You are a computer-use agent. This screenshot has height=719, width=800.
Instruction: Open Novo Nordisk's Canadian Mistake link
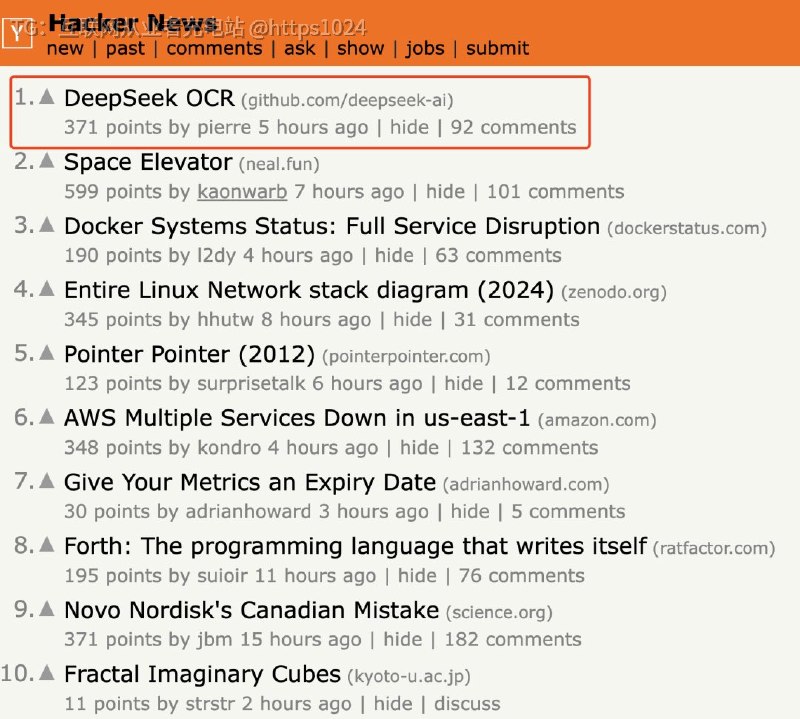252,610
